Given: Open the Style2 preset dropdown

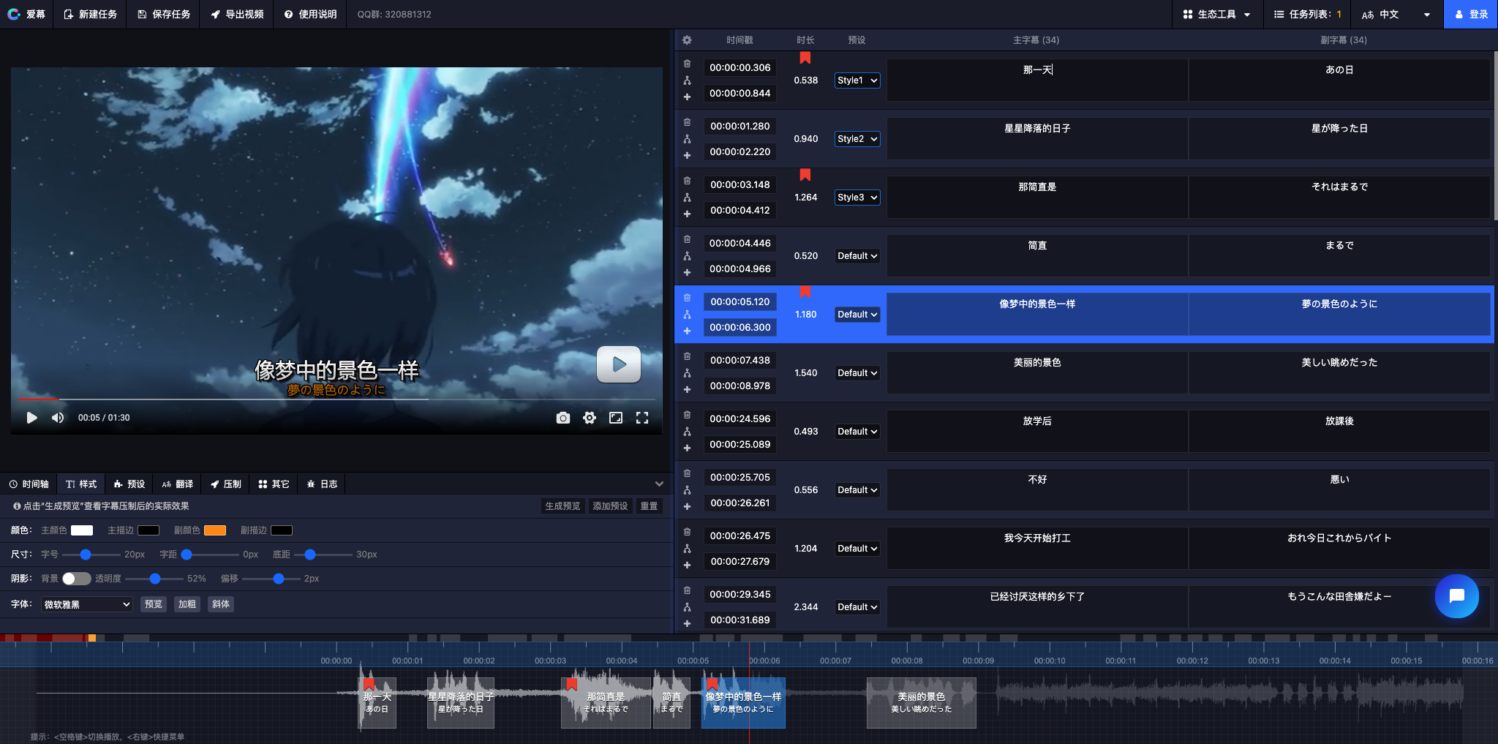Looking at the screenshot, I should click(858, 139).
